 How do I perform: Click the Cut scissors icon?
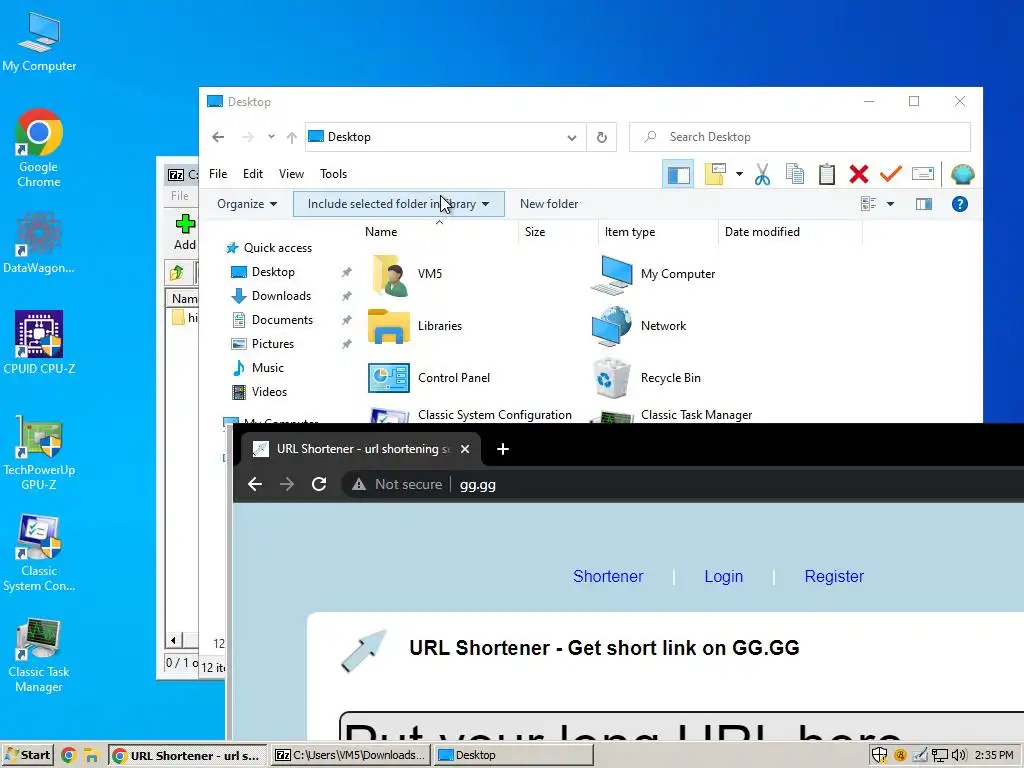[x=762, y=174]
